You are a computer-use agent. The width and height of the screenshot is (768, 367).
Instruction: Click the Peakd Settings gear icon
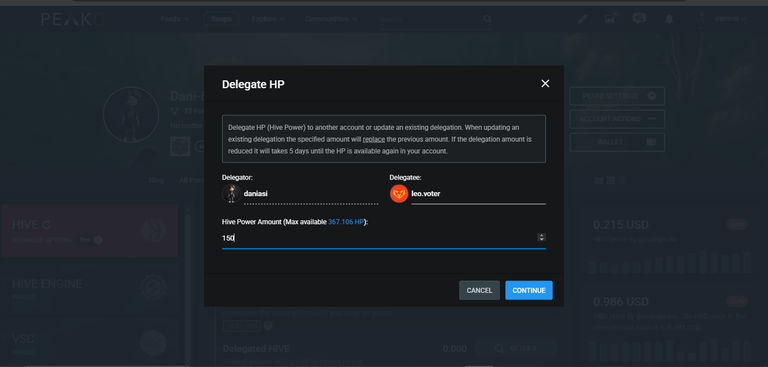651,96
